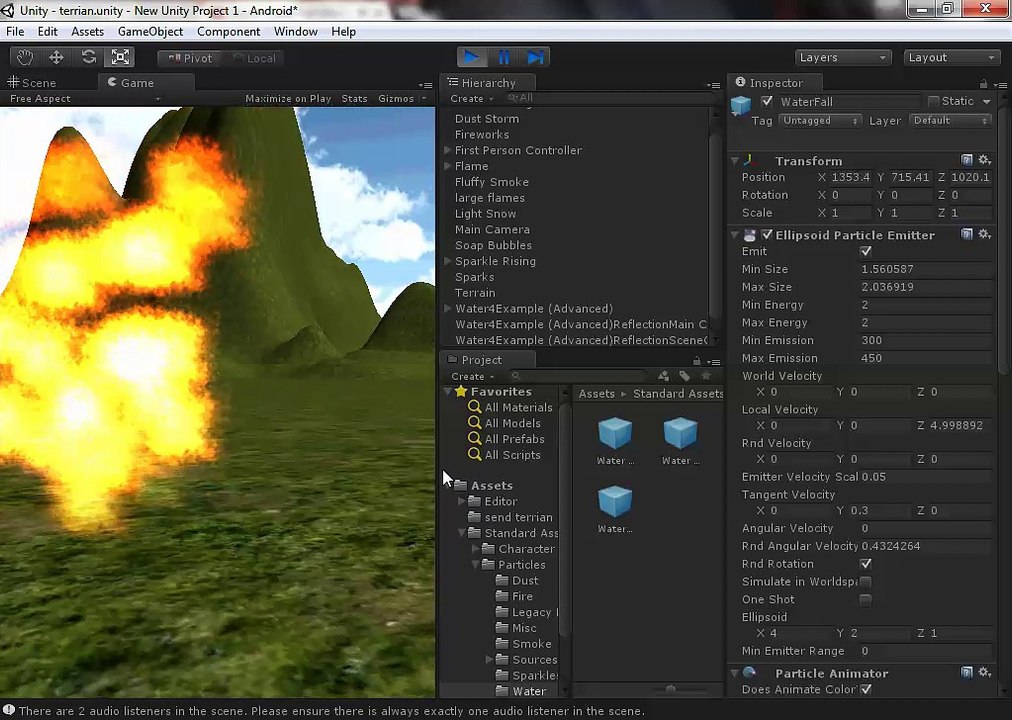Open Ellipsoid Particle Emitter gear menu

point(984,234)
